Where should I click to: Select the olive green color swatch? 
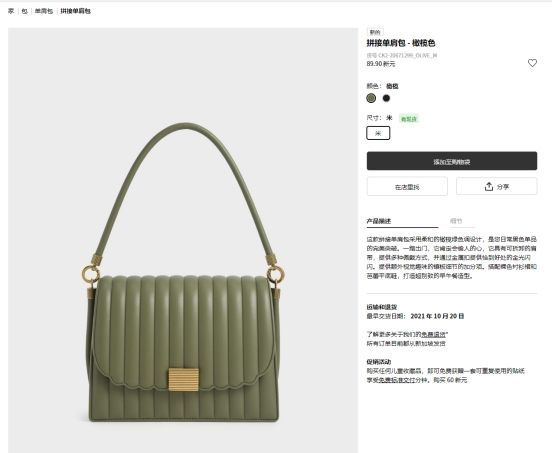point(371,98)
